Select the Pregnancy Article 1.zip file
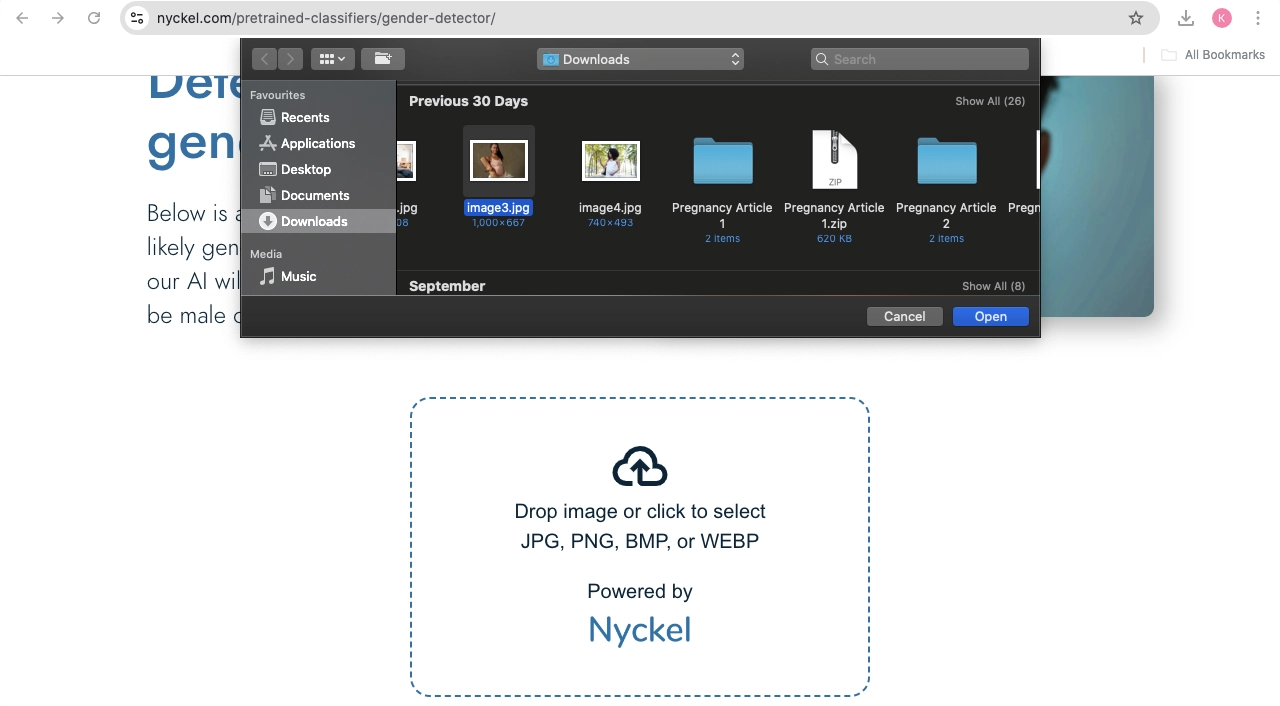Screen dimensions: 1280x706 (834, 161)
